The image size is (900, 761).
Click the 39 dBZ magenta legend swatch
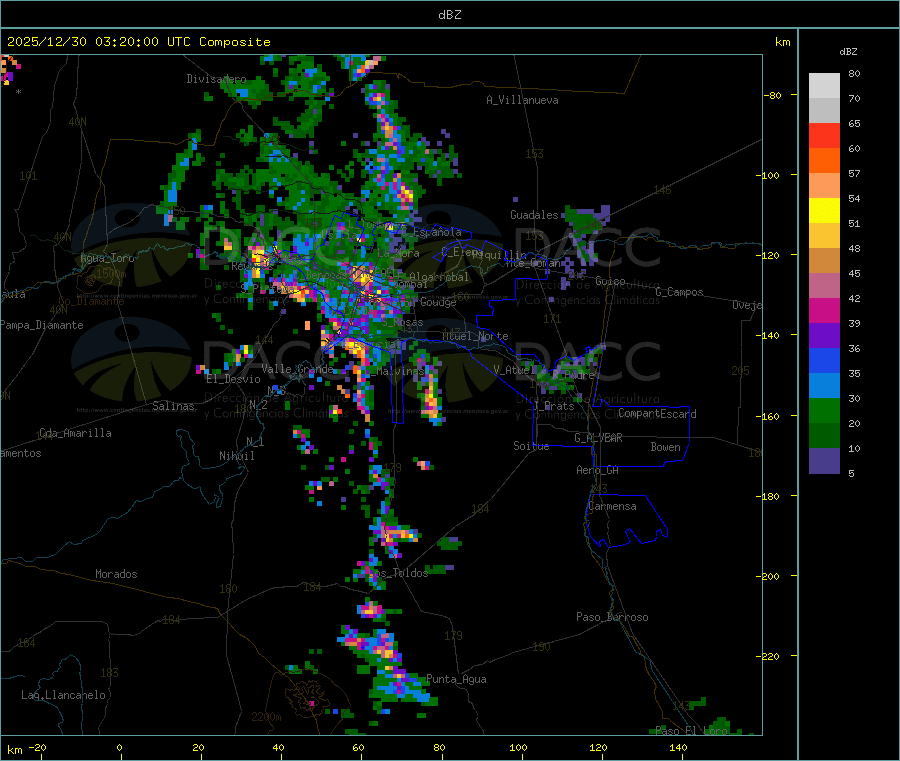(824, 310)
